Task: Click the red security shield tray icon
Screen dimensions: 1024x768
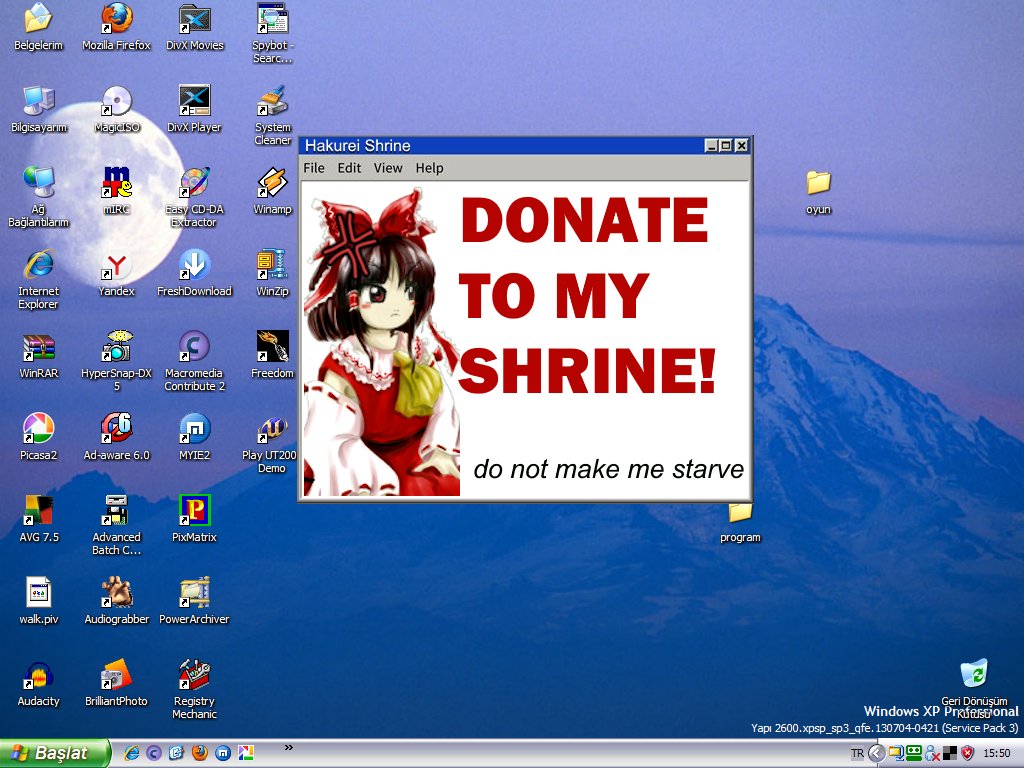Action: coord(967,754)
